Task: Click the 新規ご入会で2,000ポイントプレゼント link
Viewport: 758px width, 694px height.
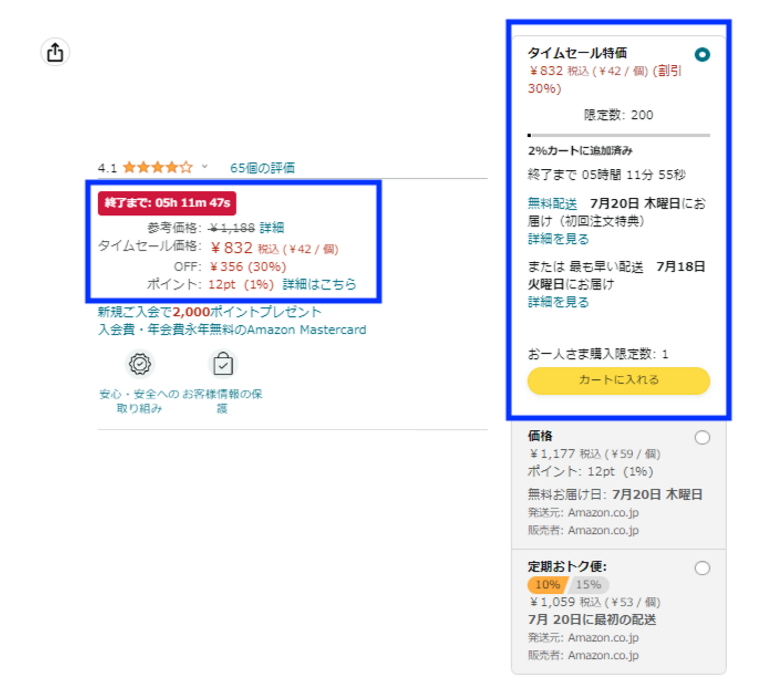Action: pyautogui.click(x=210, y=312)
